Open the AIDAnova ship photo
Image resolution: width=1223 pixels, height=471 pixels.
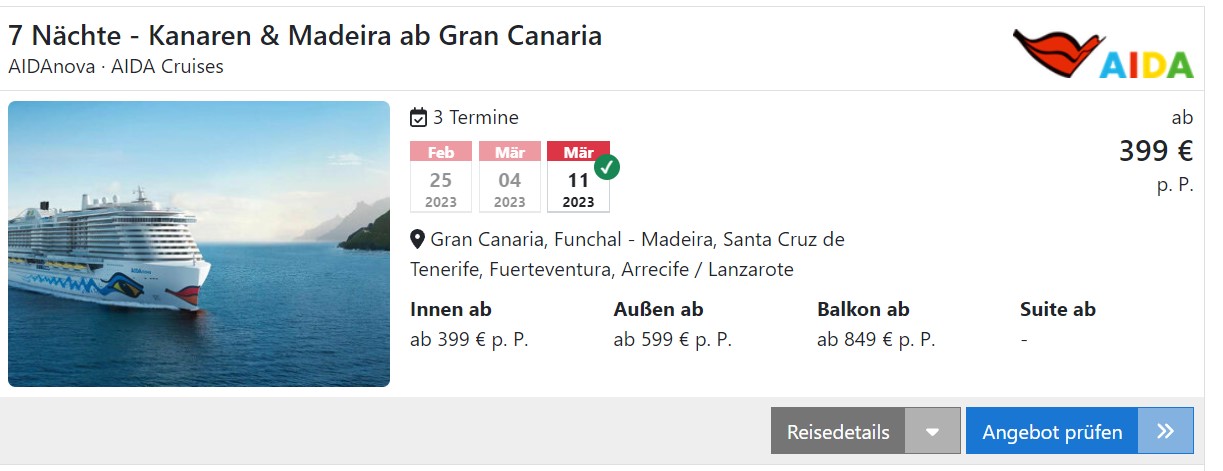pyautogui.click(x=199, y=244)
